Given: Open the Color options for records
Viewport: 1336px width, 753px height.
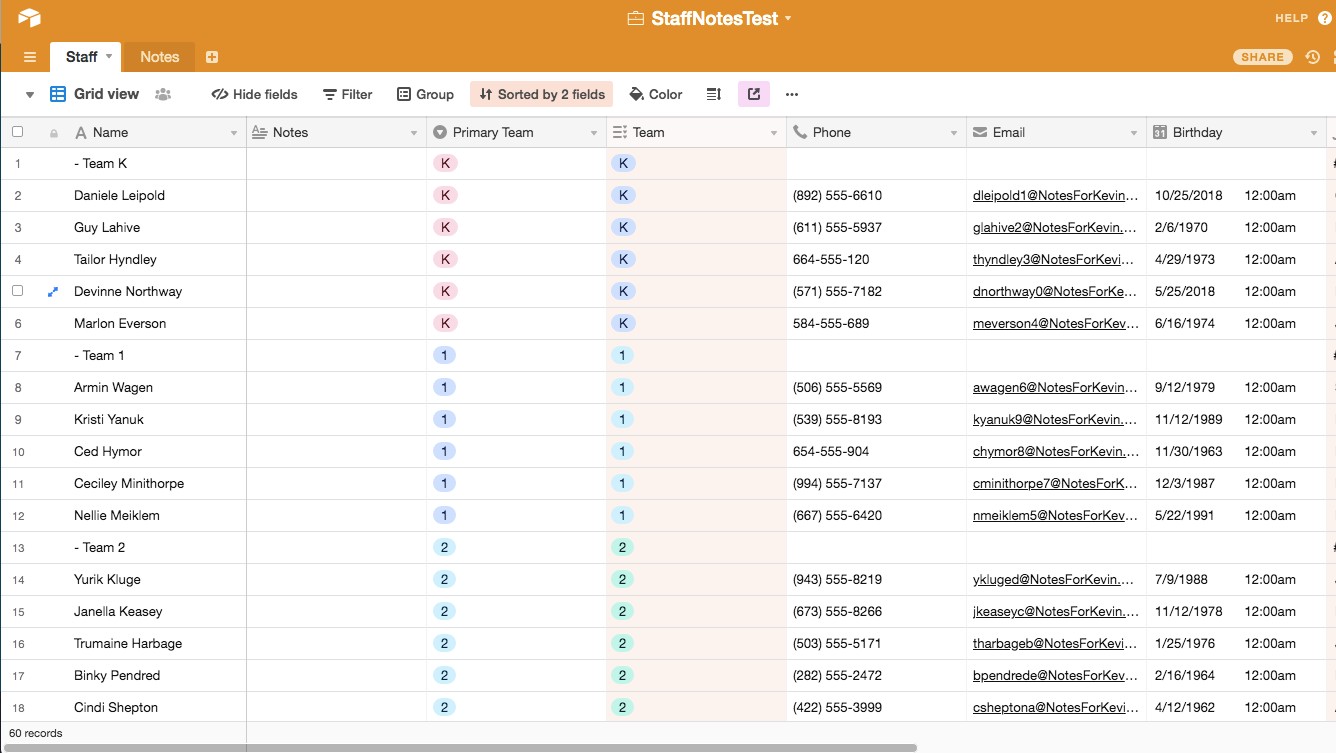Looking at the screenshot, I should pyautogui.click(x=656, y=94).
